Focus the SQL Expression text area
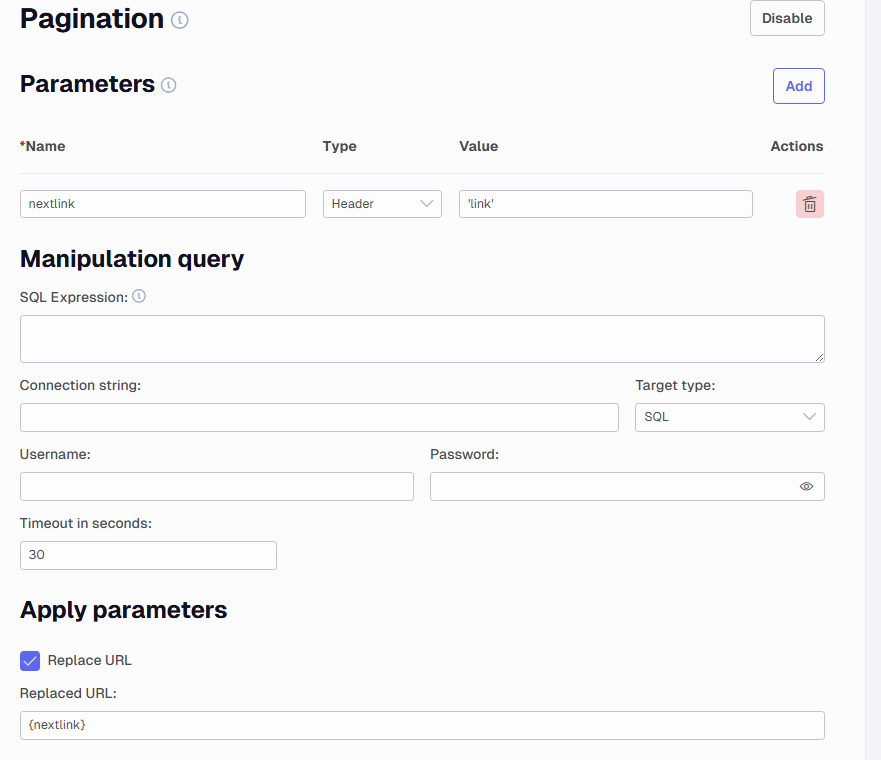 (x=422, y=339)
